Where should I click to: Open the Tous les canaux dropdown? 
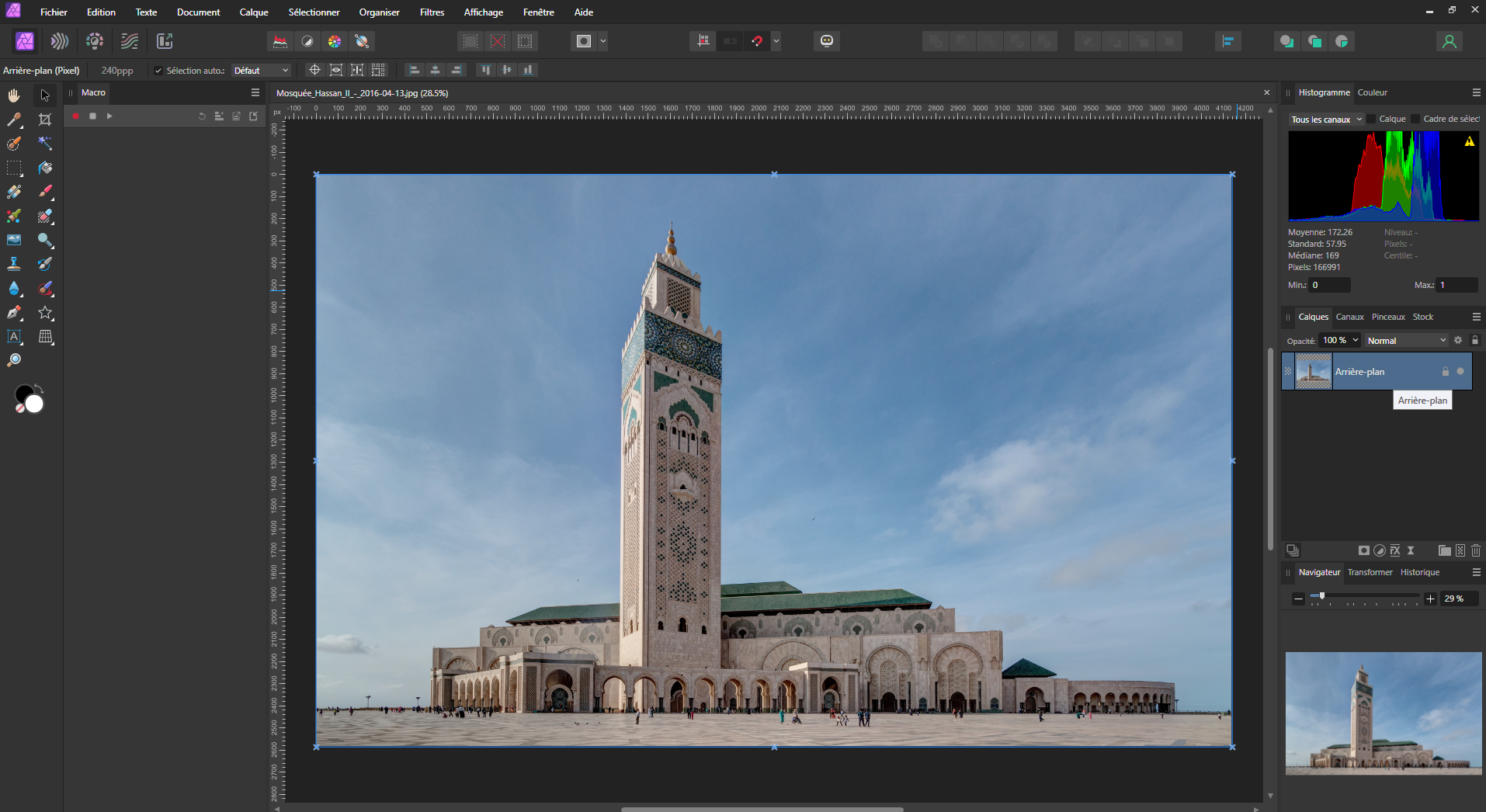1326,120
